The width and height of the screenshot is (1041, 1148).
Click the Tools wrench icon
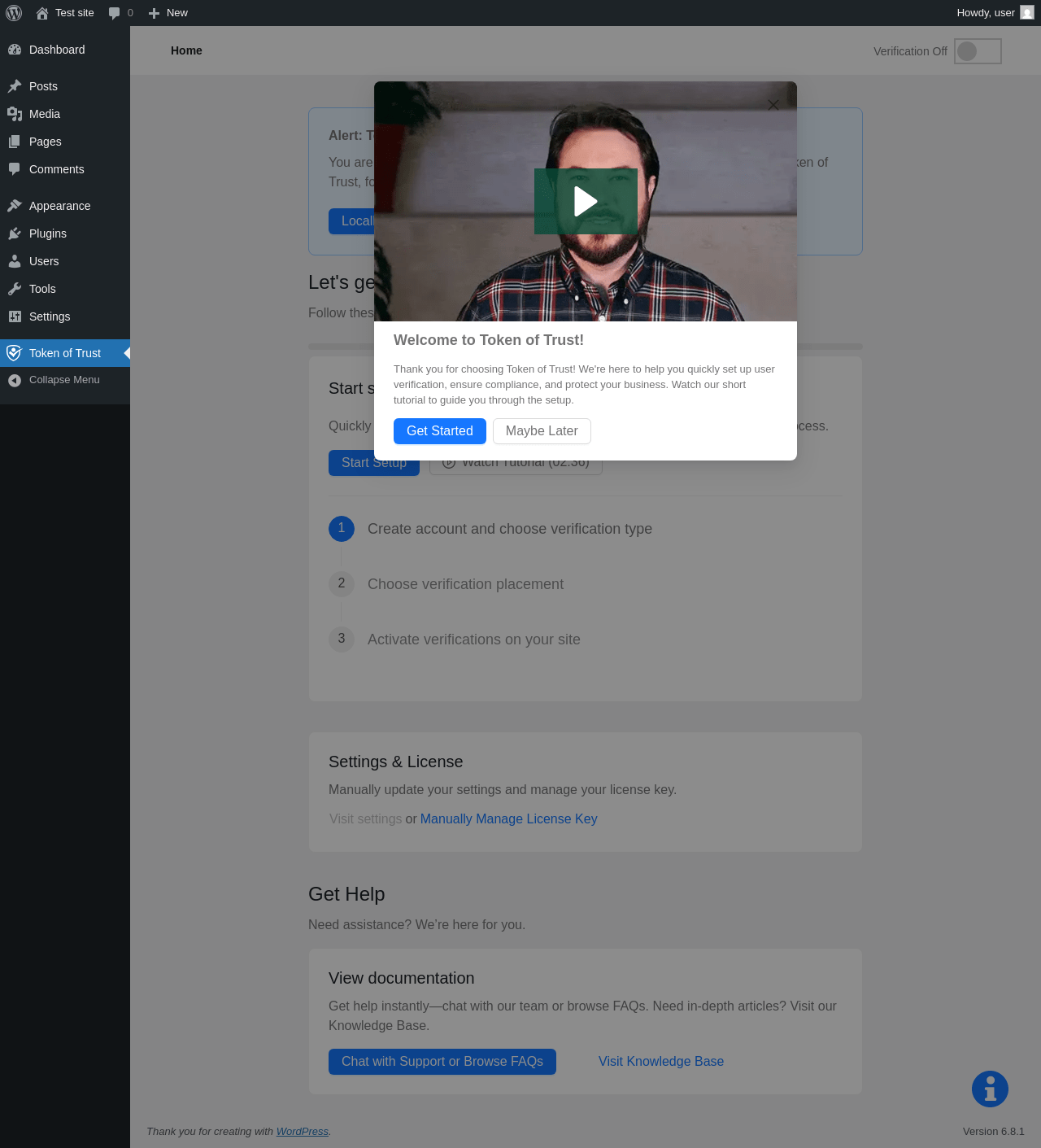15,289
